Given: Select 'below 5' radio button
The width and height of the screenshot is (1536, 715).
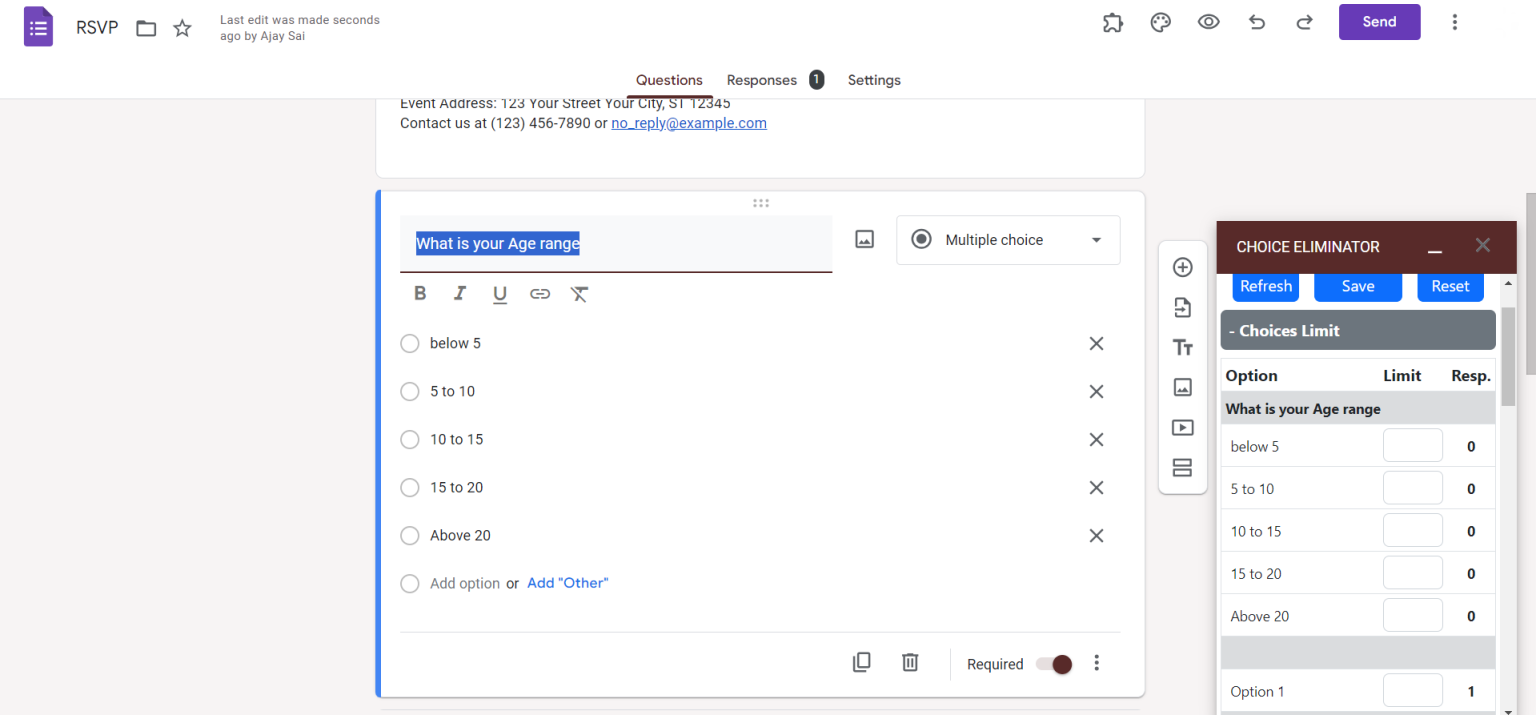Looking at the screenshot, I should pos(409,343).
